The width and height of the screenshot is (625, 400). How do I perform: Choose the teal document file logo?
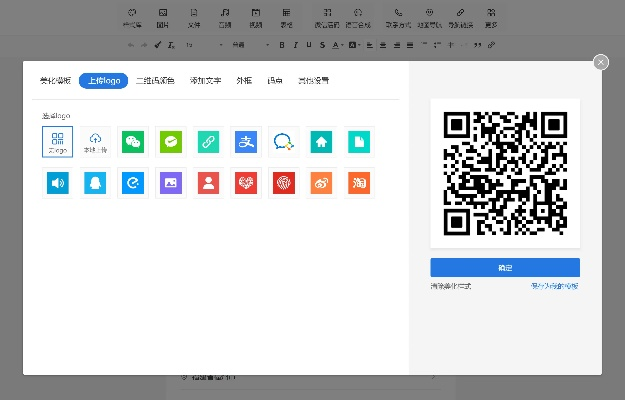359,142
